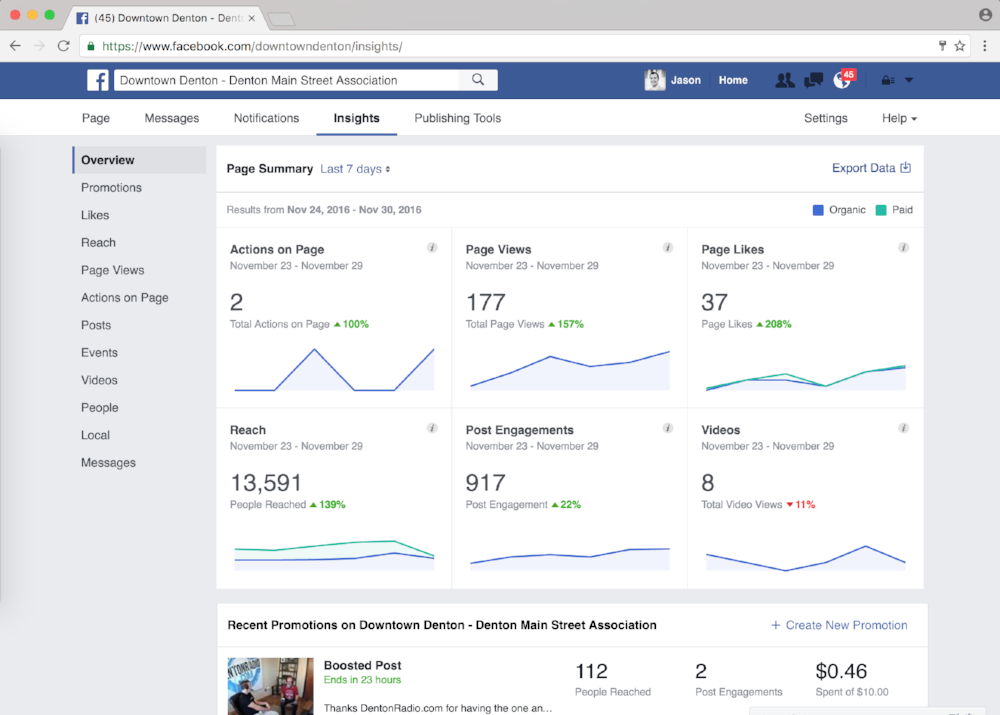Open Actions on Page in sidebar
The width and height of the screenshot is (1000, 715).
(124, 297)
